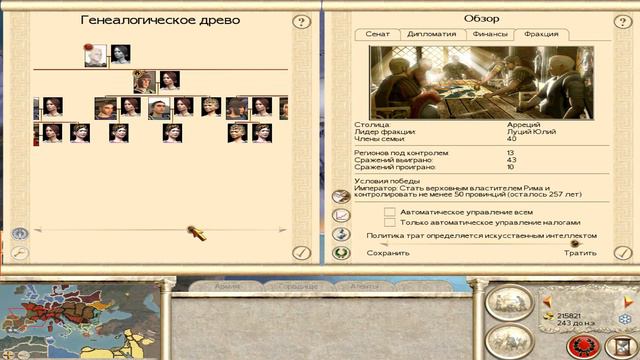Click the quill scroll icon in Обзор sidebar
The height and width of the screenshot is (360, 640).
(341, 197)
